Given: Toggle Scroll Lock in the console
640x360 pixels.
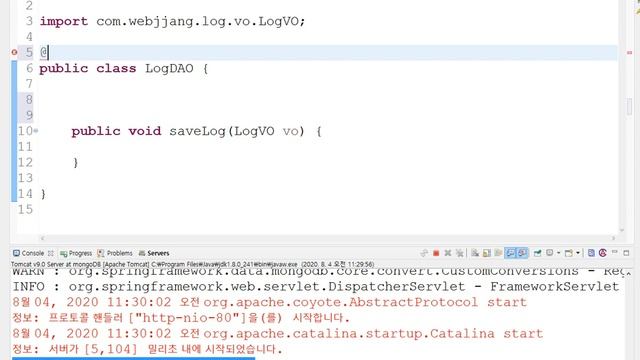Looking at the screenshot, I should coord(487,253).
